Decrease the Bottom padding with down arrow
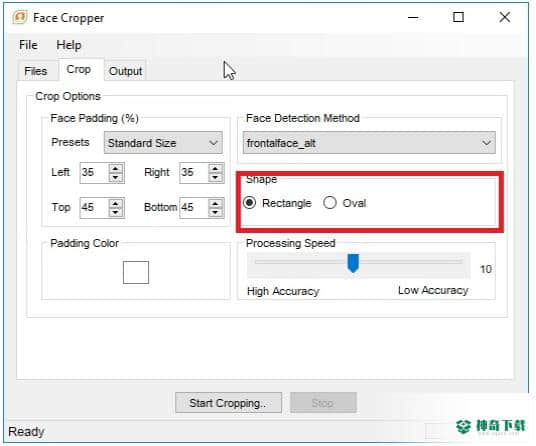Viewport: 536px width, 446px height. pyautogui.click(x=215, y=212)
